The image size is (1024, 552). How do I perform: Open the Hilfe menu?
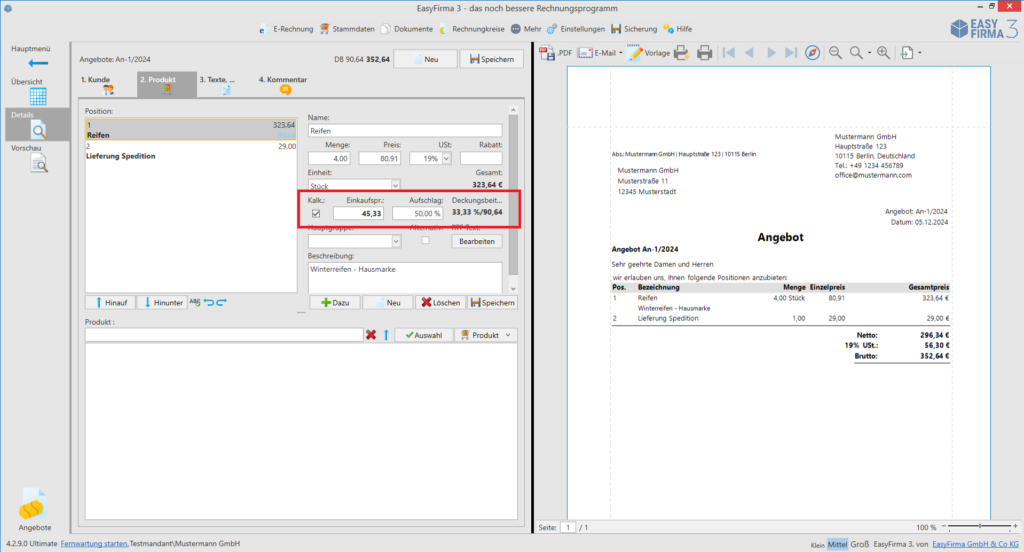[677, 29]
